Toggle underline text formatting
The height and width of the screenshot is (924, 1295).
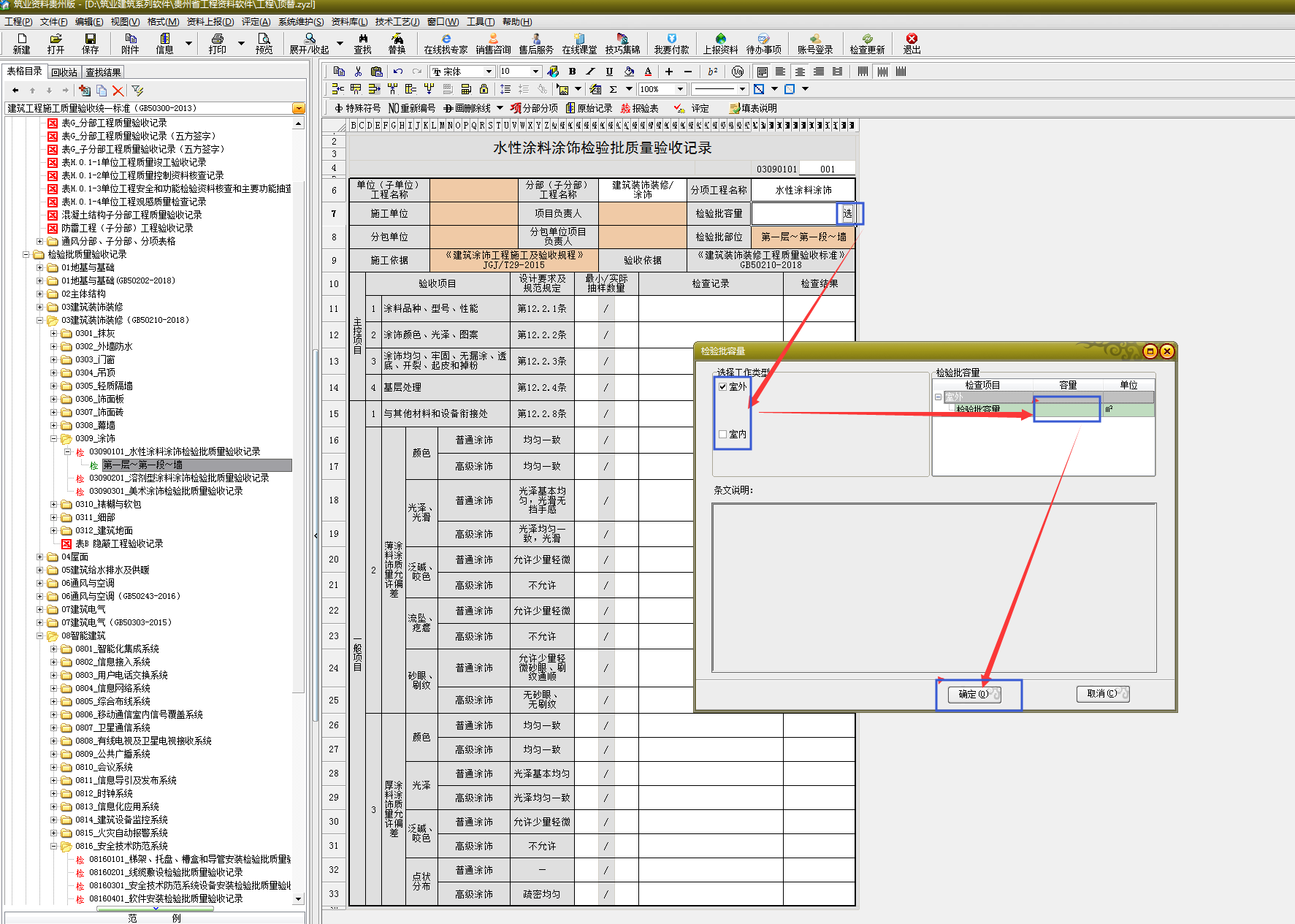pyautogui.click(x=609, y=72)
